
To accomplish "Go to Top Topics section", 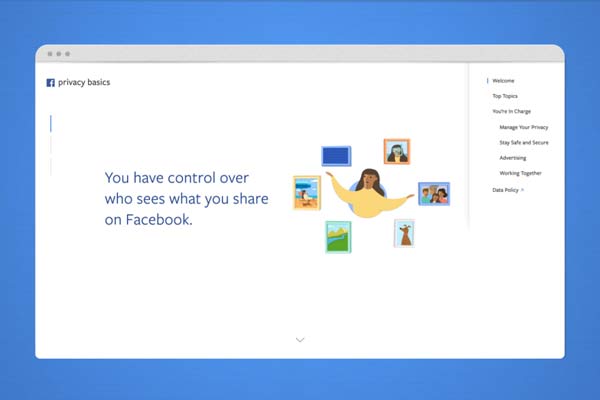I will point(505,96).
